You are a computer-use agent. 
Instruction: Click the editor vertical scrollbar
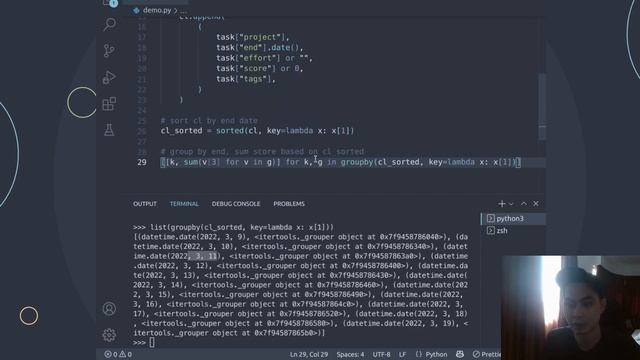point(542,106)
